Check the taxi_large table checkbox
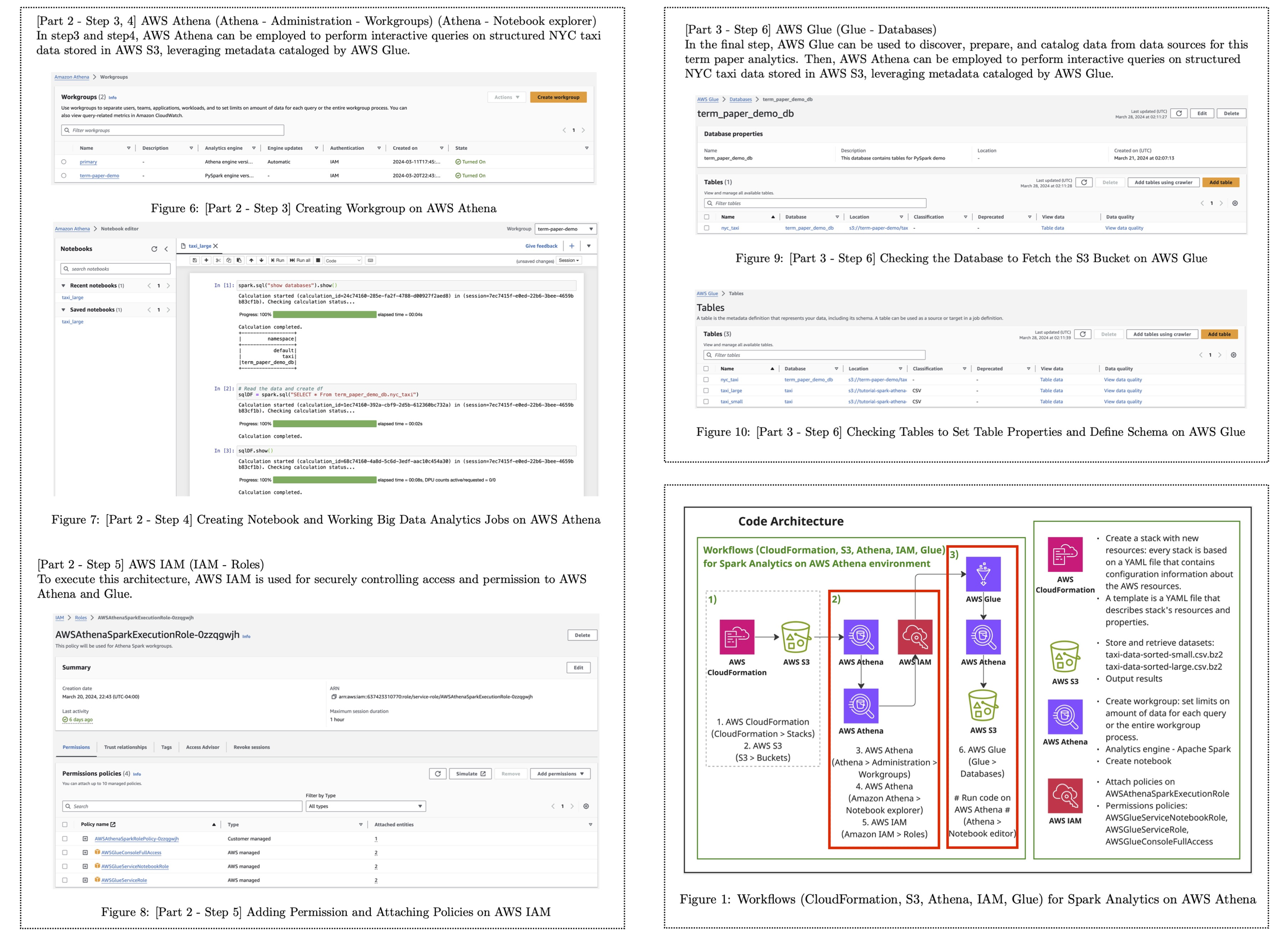The image size is (1288, 937). 706,390
